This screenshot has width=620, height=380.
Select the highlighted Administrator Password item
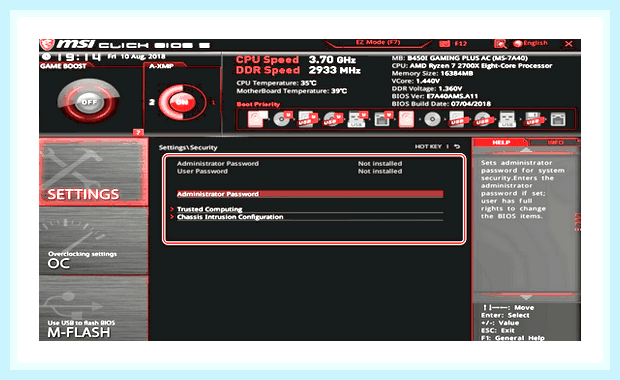310,194
